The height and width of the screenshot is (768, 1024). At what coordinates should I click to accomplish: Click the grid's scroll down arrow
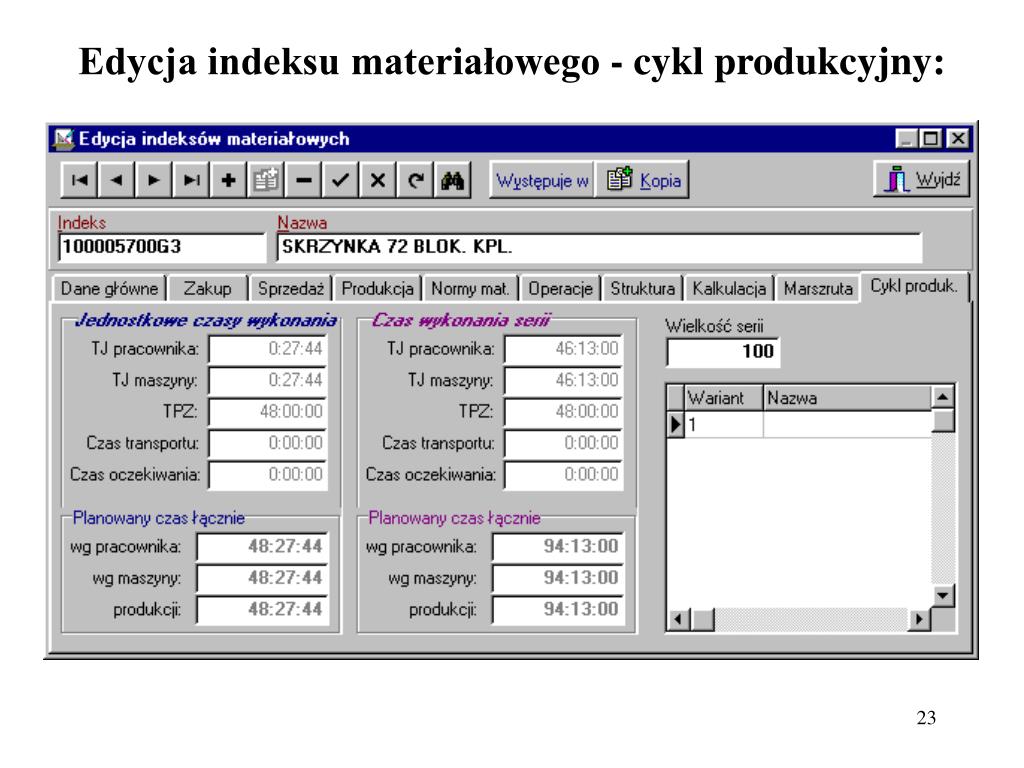[943, 595]
